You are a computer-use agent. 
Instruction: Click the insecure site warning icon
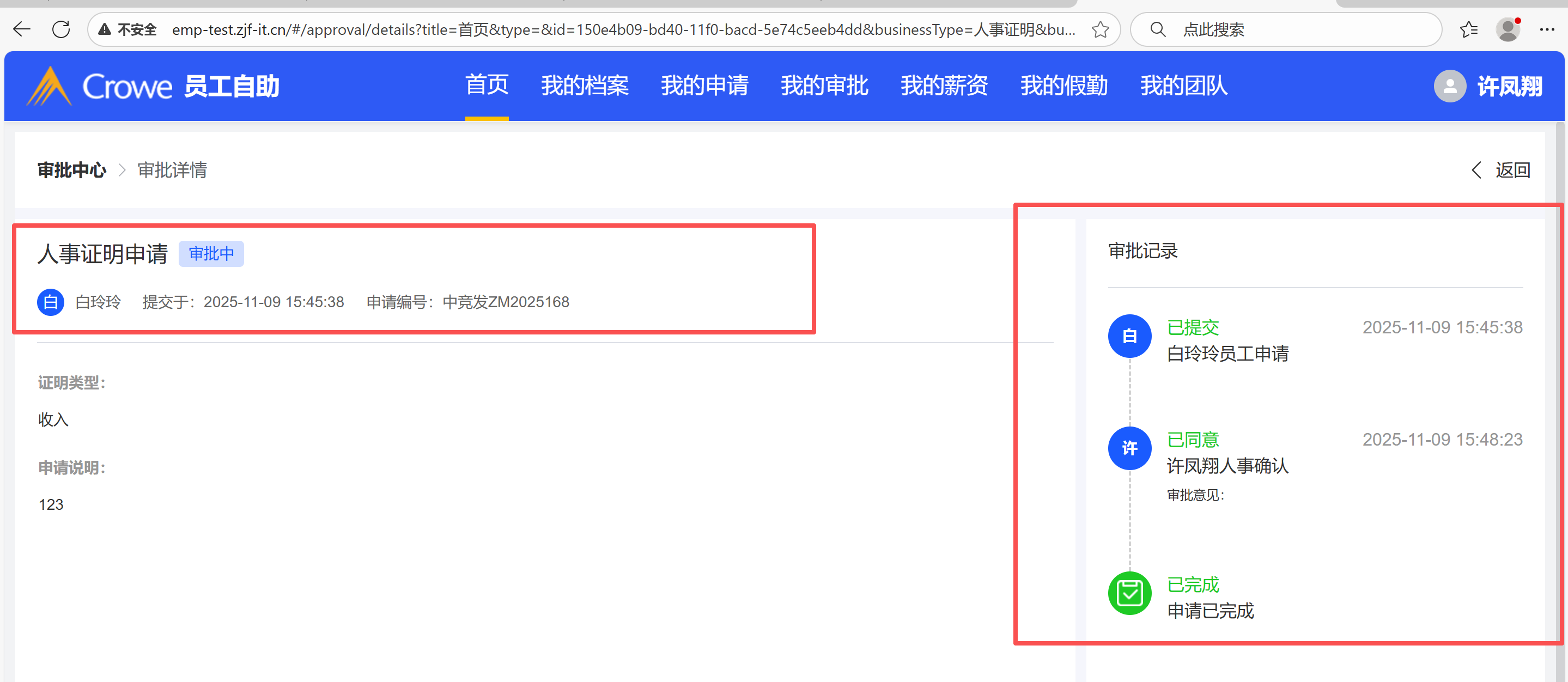coord(105,29)
